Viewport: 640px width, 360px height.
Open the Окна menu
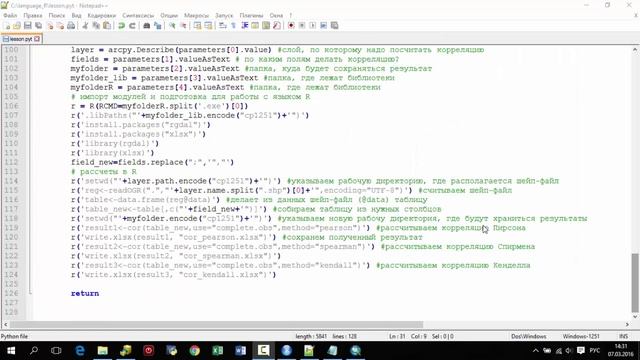[276, 16]
